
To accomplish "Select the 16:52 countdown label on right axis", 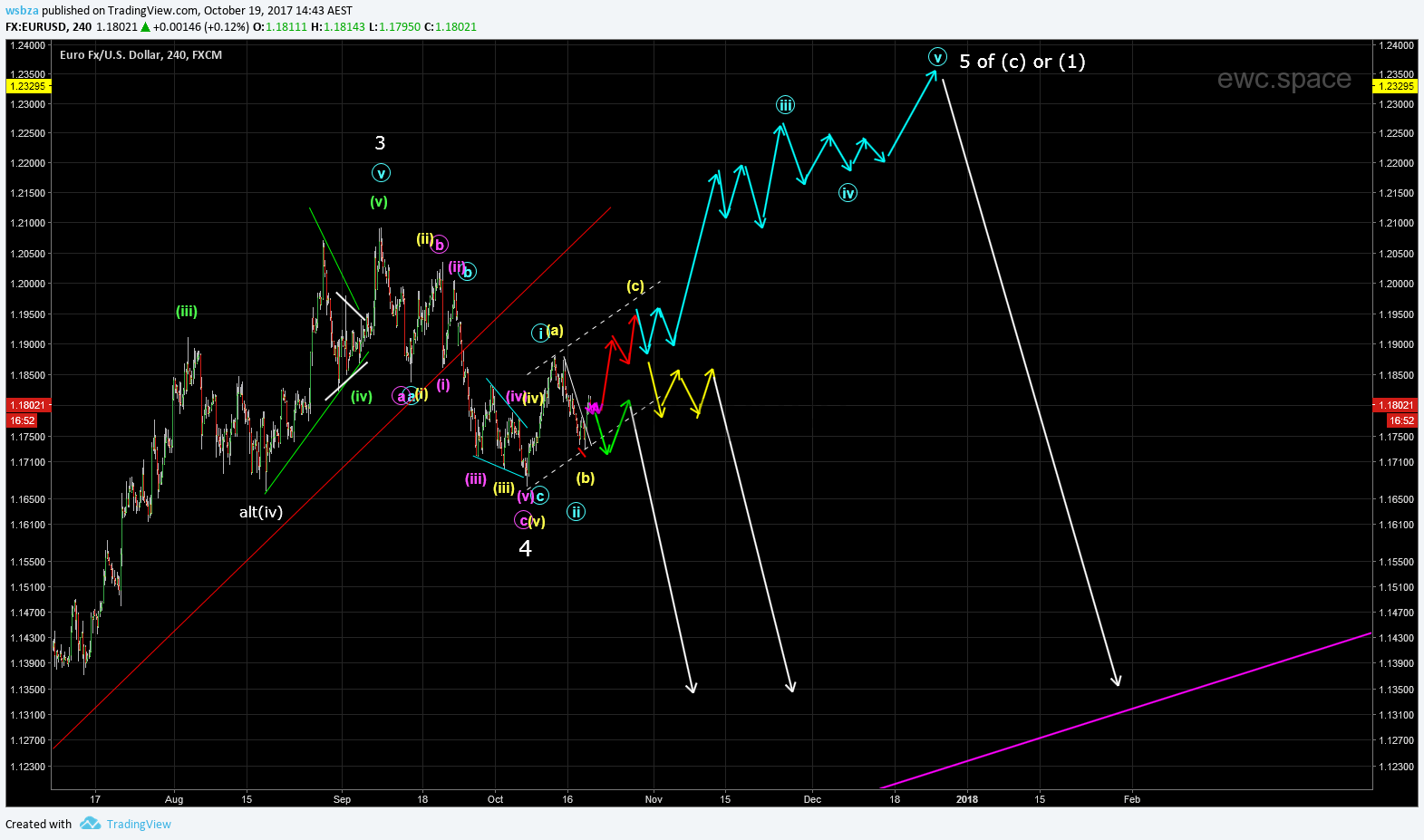I will click(x=1400, y=420).
